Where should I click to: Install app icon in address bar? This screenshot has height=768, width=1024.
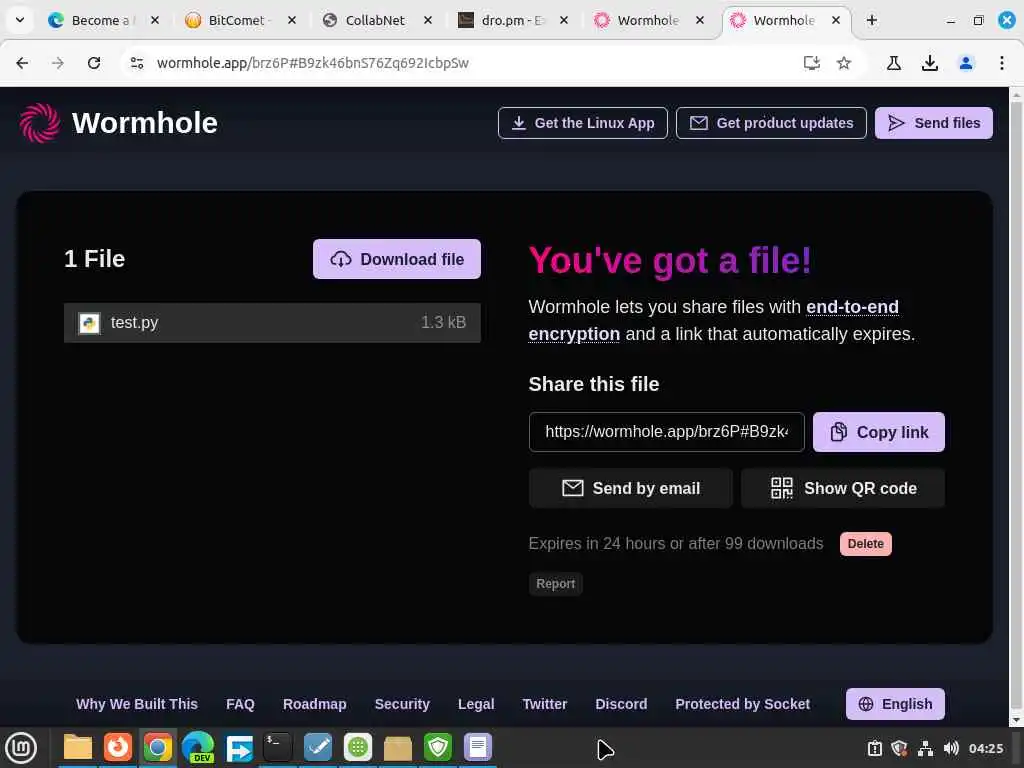pos(811,63)
